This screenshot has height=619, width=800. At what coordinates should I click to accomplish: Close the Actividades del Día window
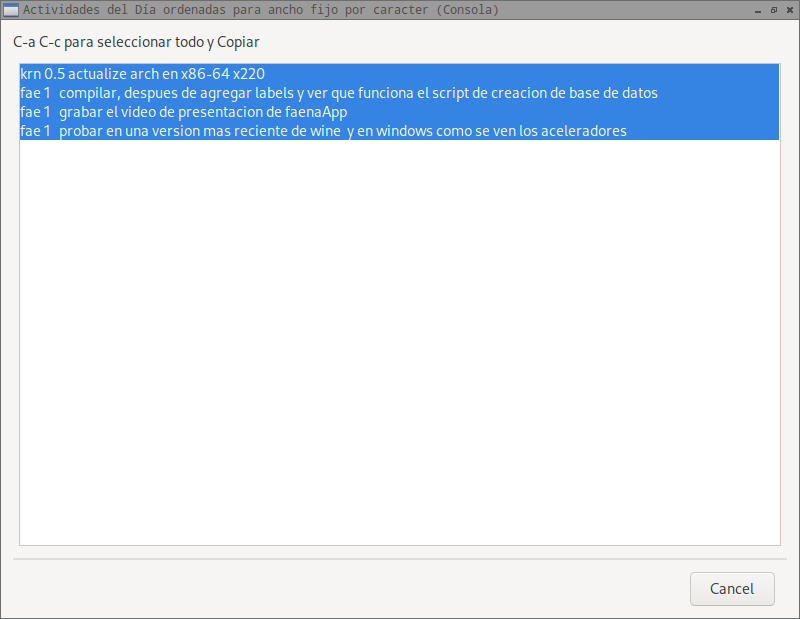790,10
